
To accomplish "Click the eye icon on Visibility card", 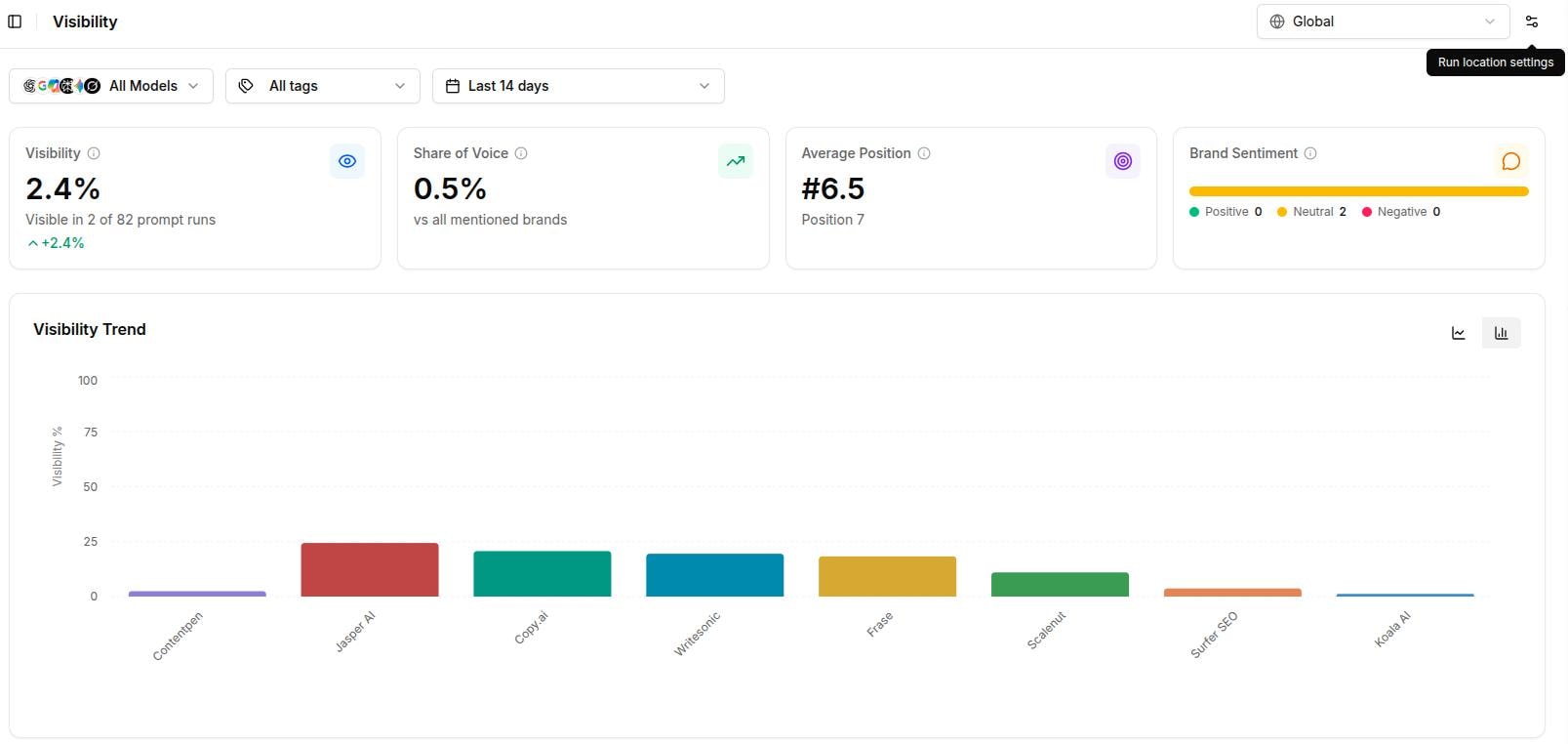I will (x=347, y=161).
